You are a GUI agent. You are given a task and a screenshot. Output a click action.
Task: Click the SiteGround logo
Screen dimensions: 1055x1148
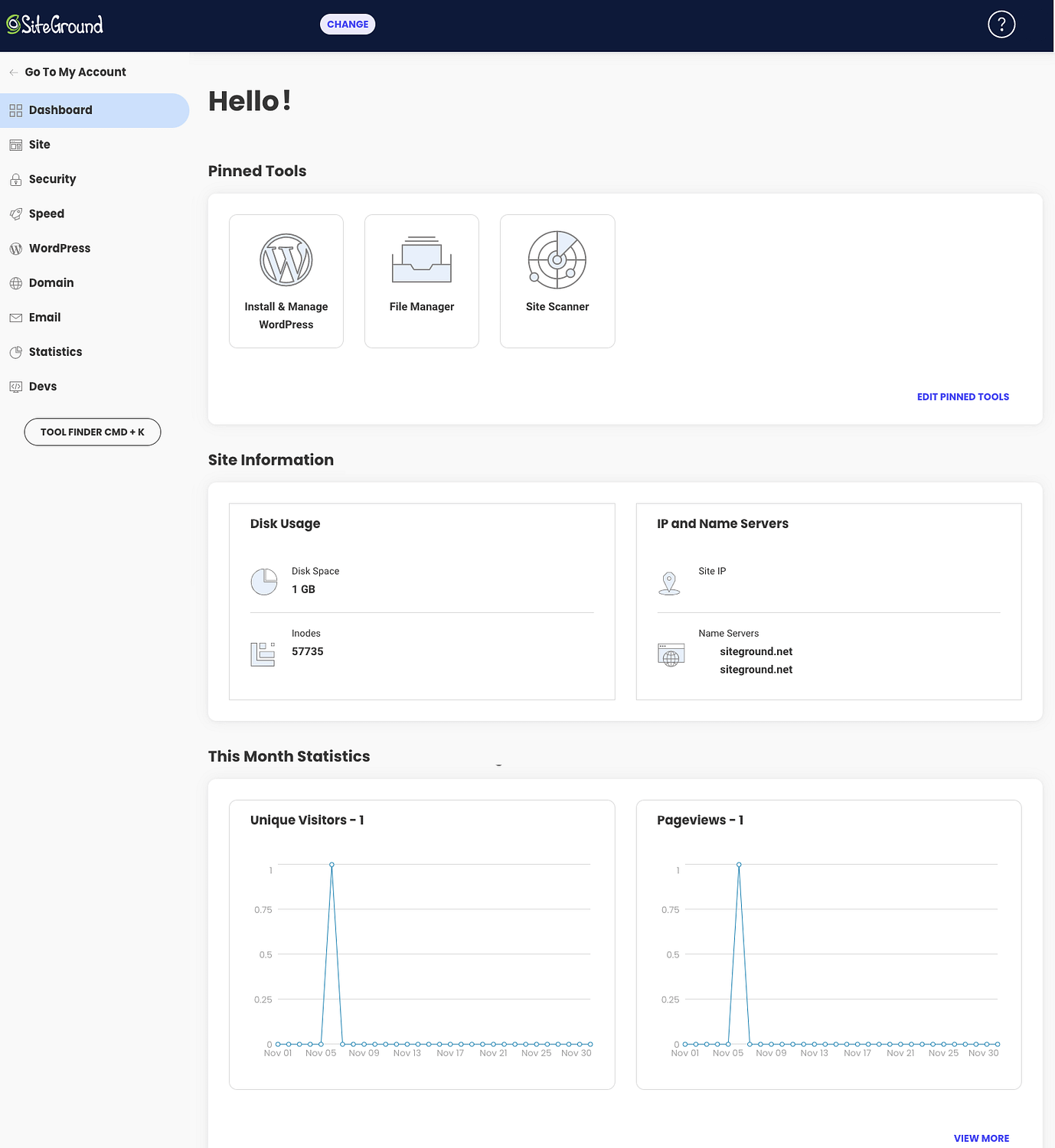tap(54, 24)
